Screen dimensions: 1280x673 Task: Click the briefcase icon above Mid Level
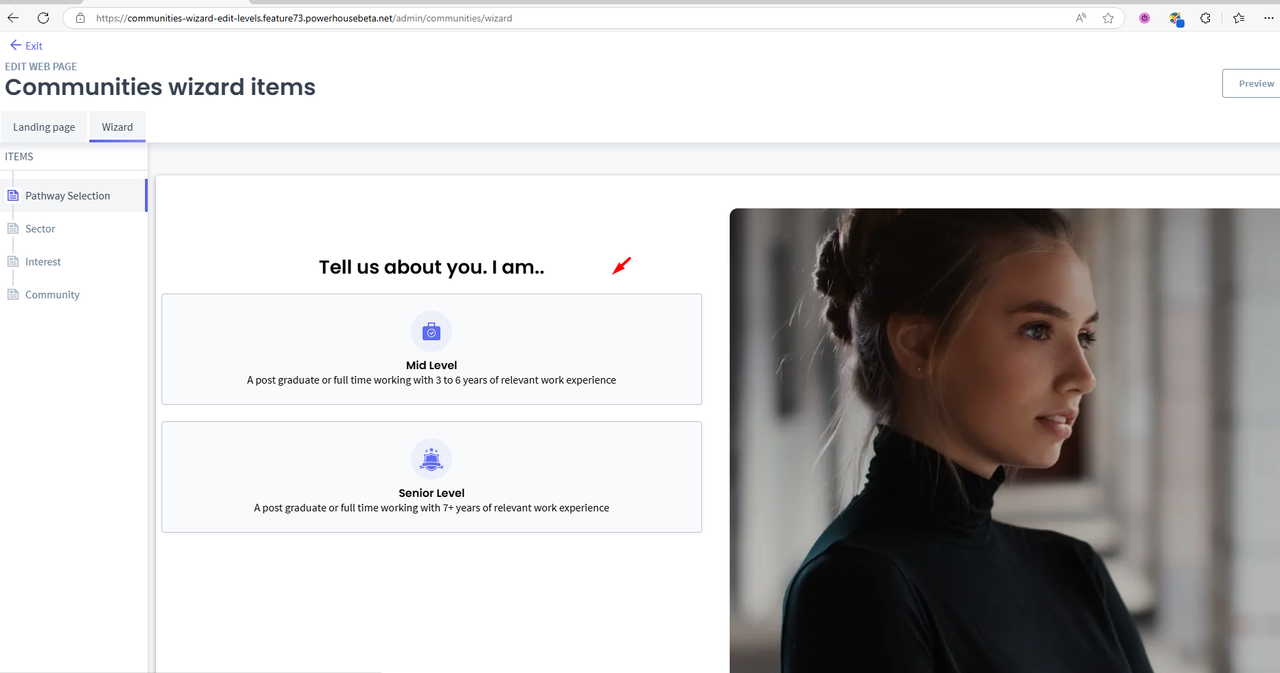431,331
